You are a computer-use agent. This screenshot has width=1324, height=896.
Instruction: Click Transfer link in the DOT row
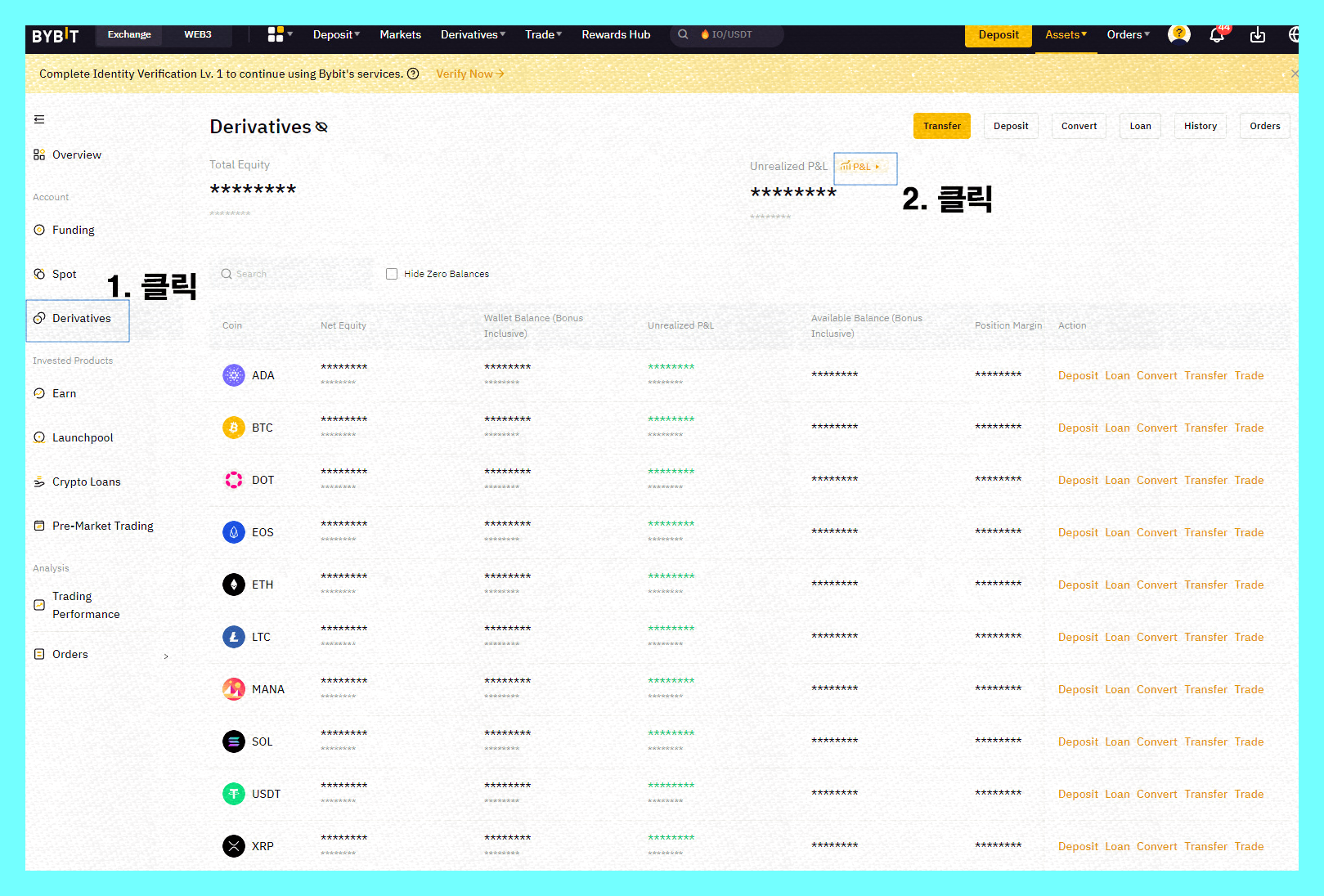1205,480
